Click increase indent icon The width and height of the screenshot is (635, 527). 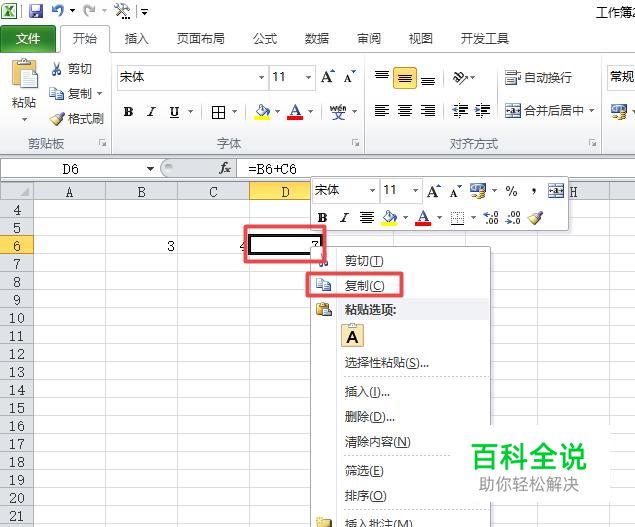[482, 110]
